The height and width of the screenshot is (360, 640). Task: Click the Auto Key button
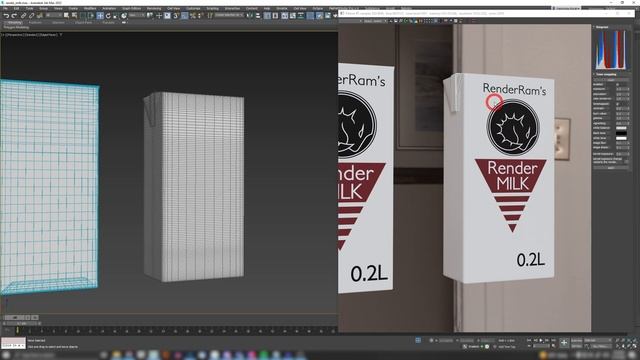click(576, 340)
